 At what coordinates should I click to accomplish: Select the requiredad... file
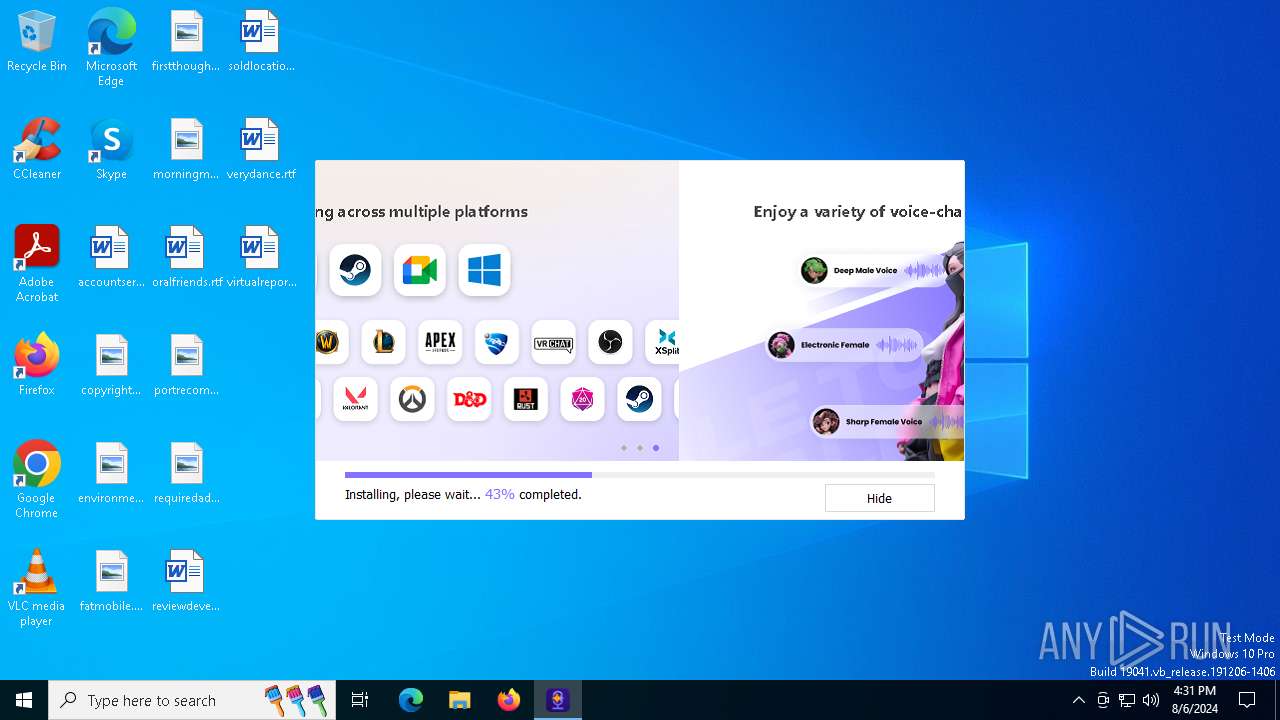point(186,474)
